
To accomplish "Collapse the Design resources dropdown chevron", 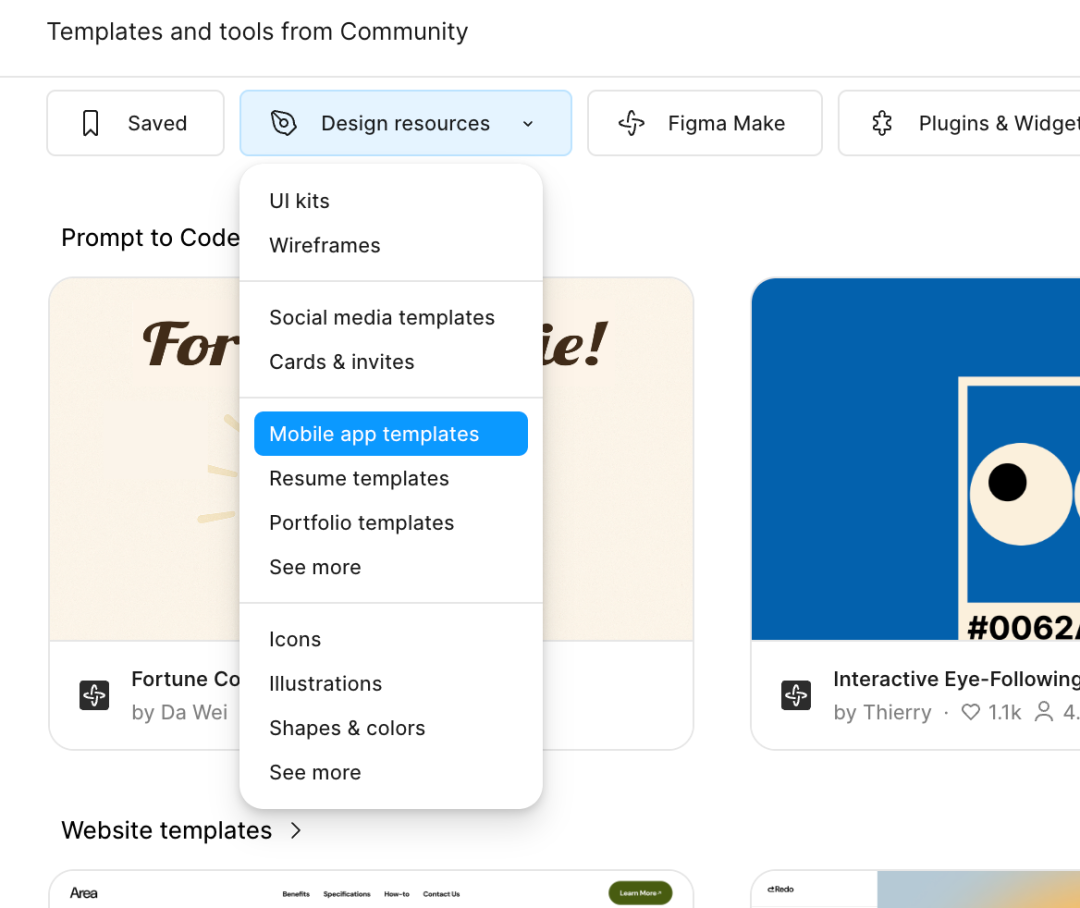I will (x=528, y=124).
